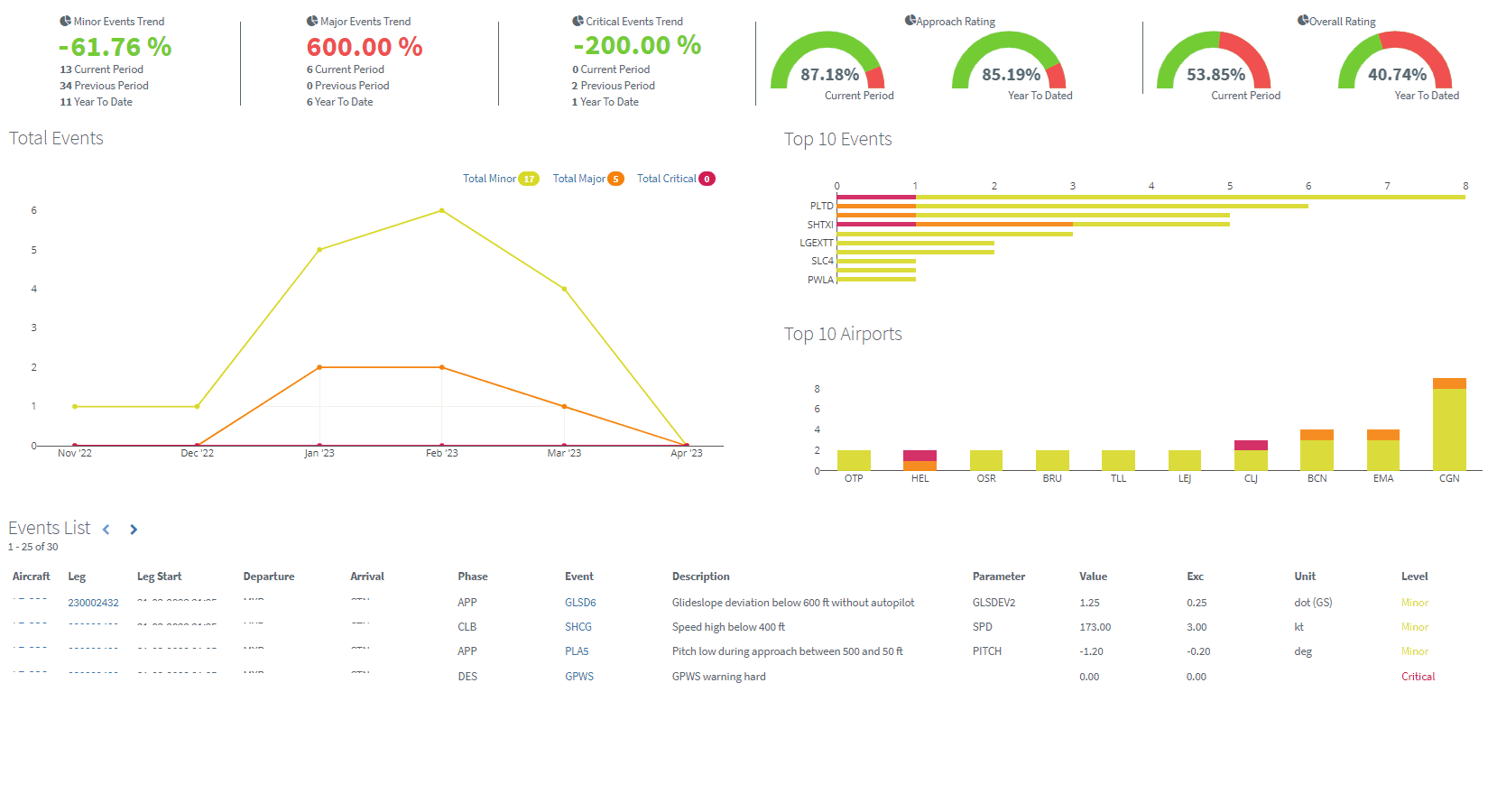
Task: Click the yellow 17 badge in legend
Action: pyautogui.click(x=529, y=179)
